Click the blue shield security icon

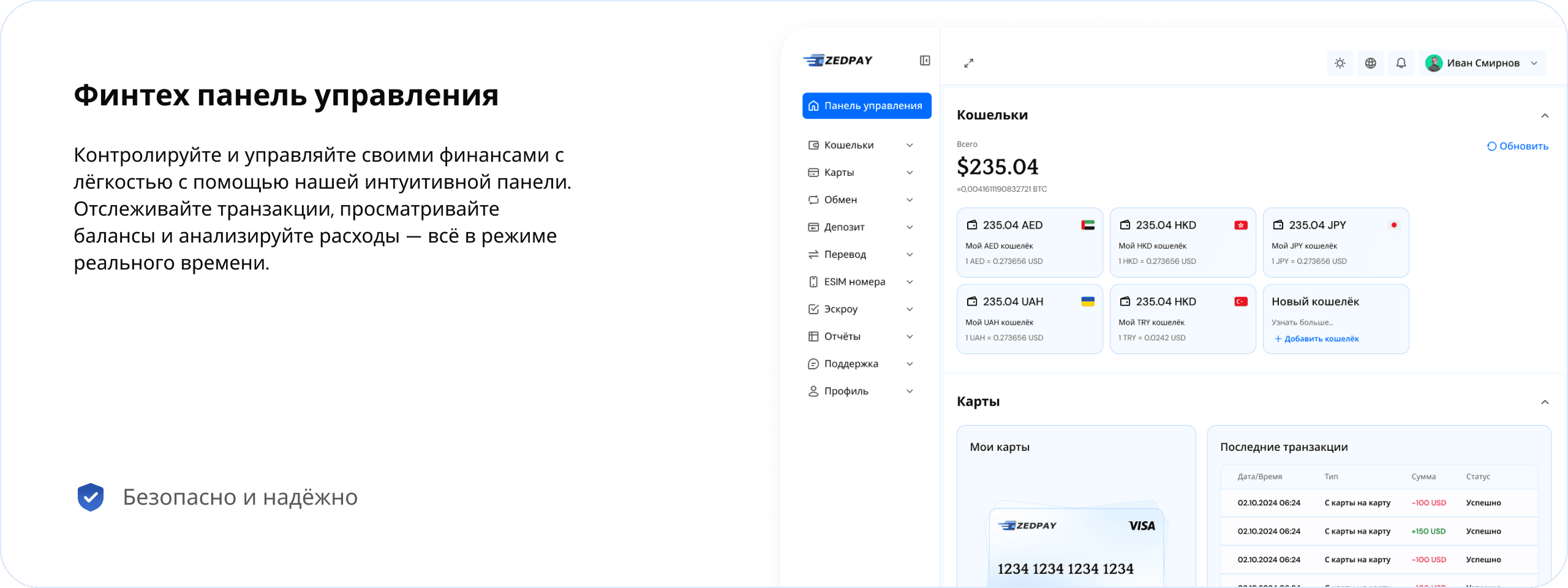91,497
